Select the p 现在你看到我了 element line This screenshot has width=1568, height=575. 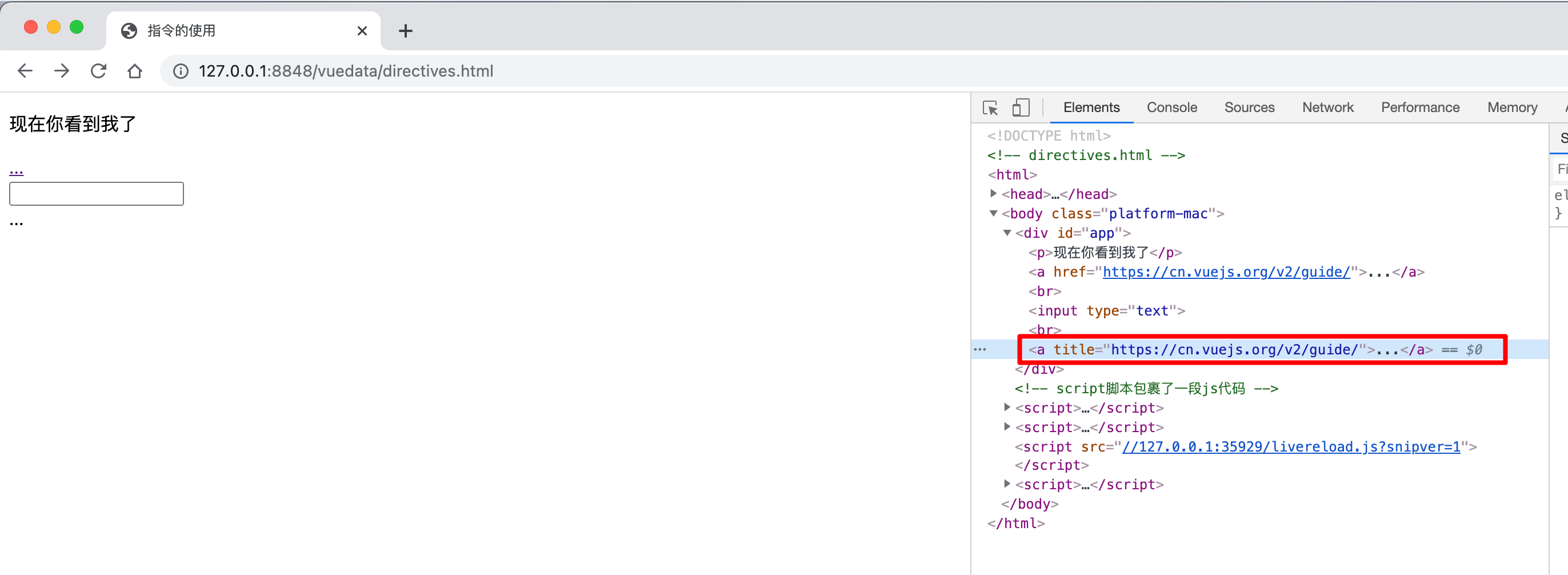[1105, 252]
